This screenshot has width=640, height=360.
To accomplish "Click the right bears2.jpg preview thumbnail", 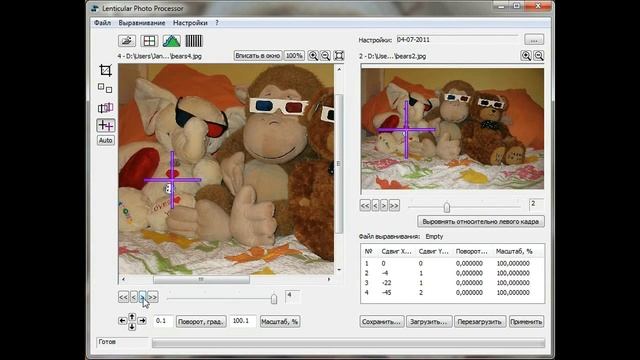I will [x=452, y=129].
